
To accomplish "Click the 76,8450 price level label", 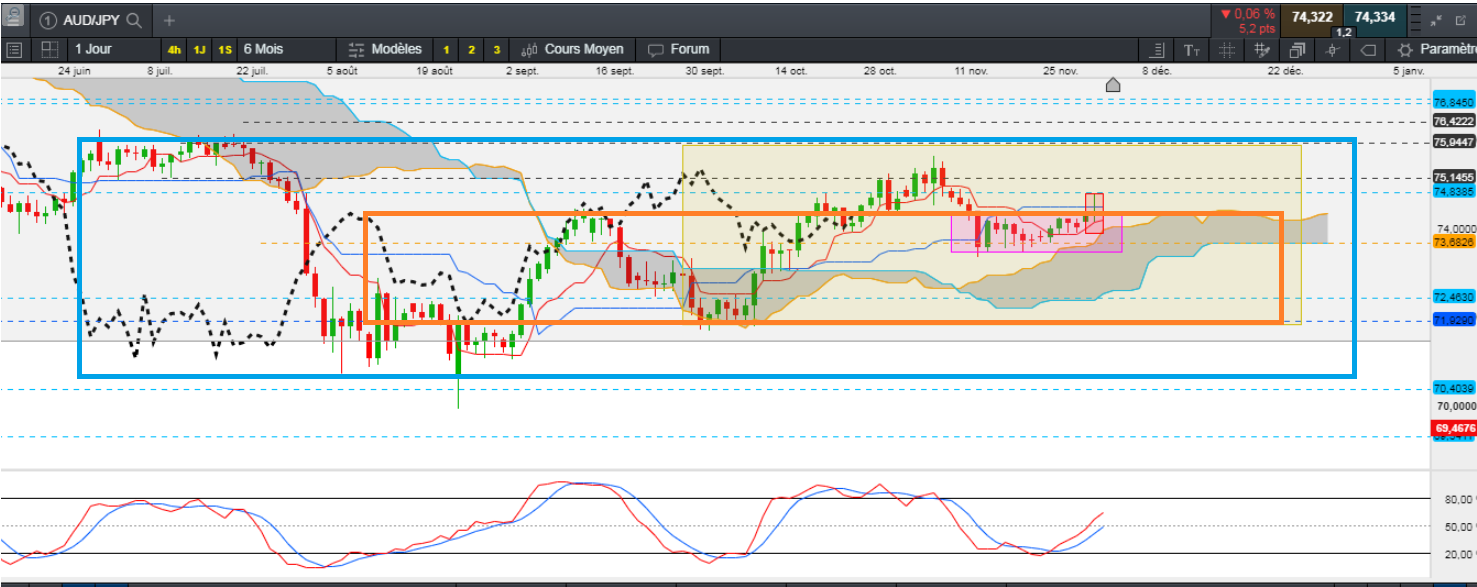I will [x=1454, y=102].
